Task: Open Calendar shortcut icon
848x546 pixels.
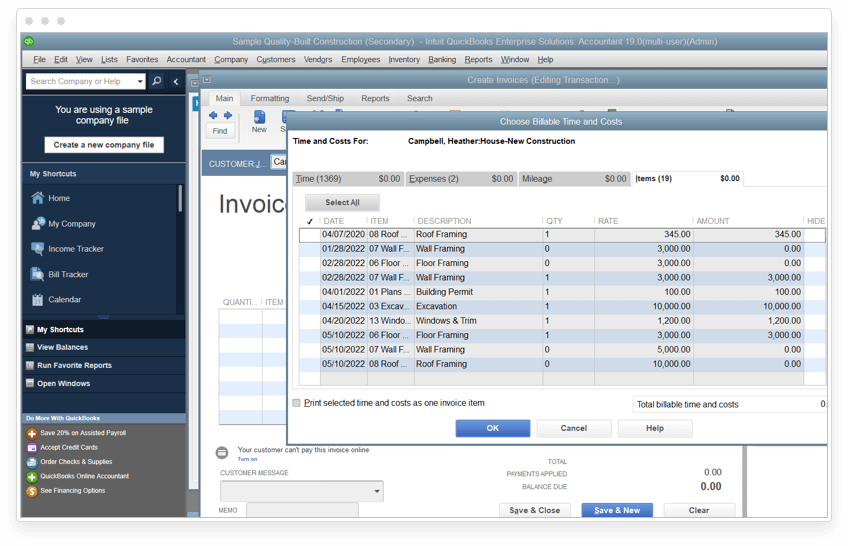Action: coord(37,299)
